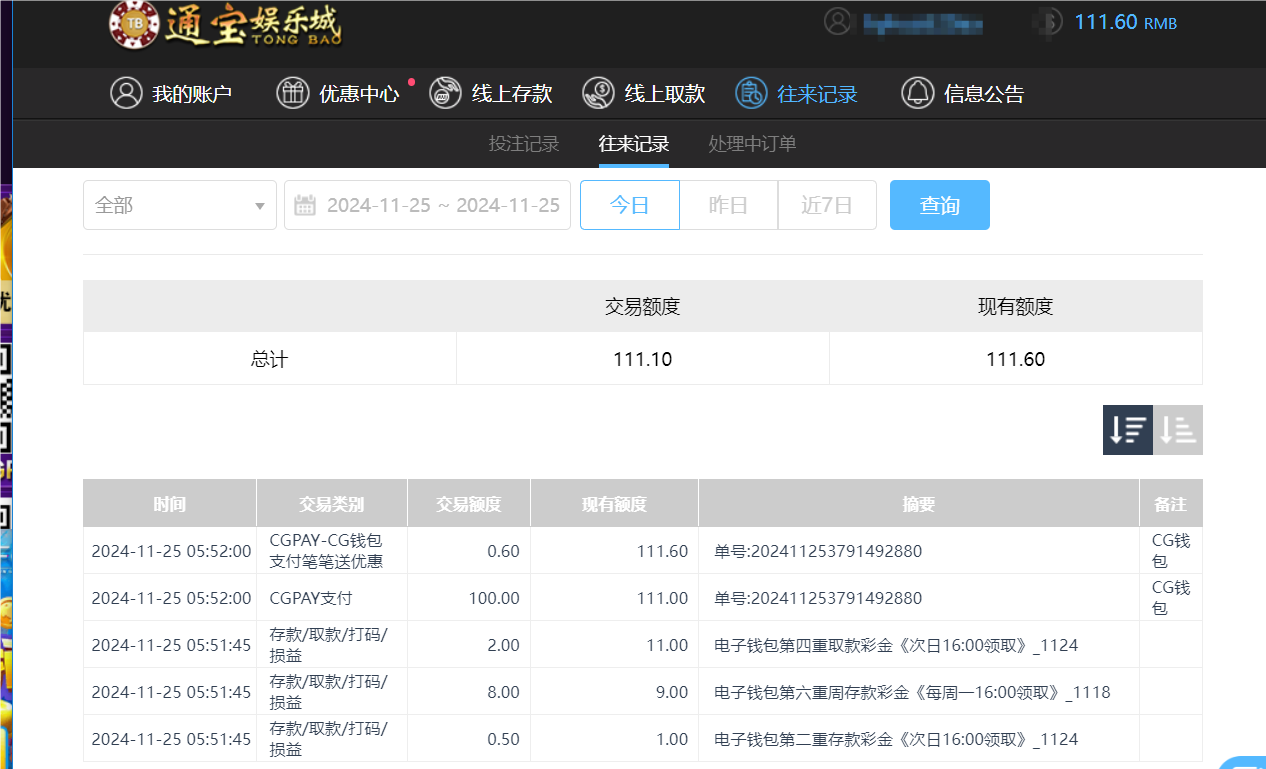This screenshot has height=769, width=1266.
Task: Switch to the 处理中订单 tab
Action: [752, 143]
